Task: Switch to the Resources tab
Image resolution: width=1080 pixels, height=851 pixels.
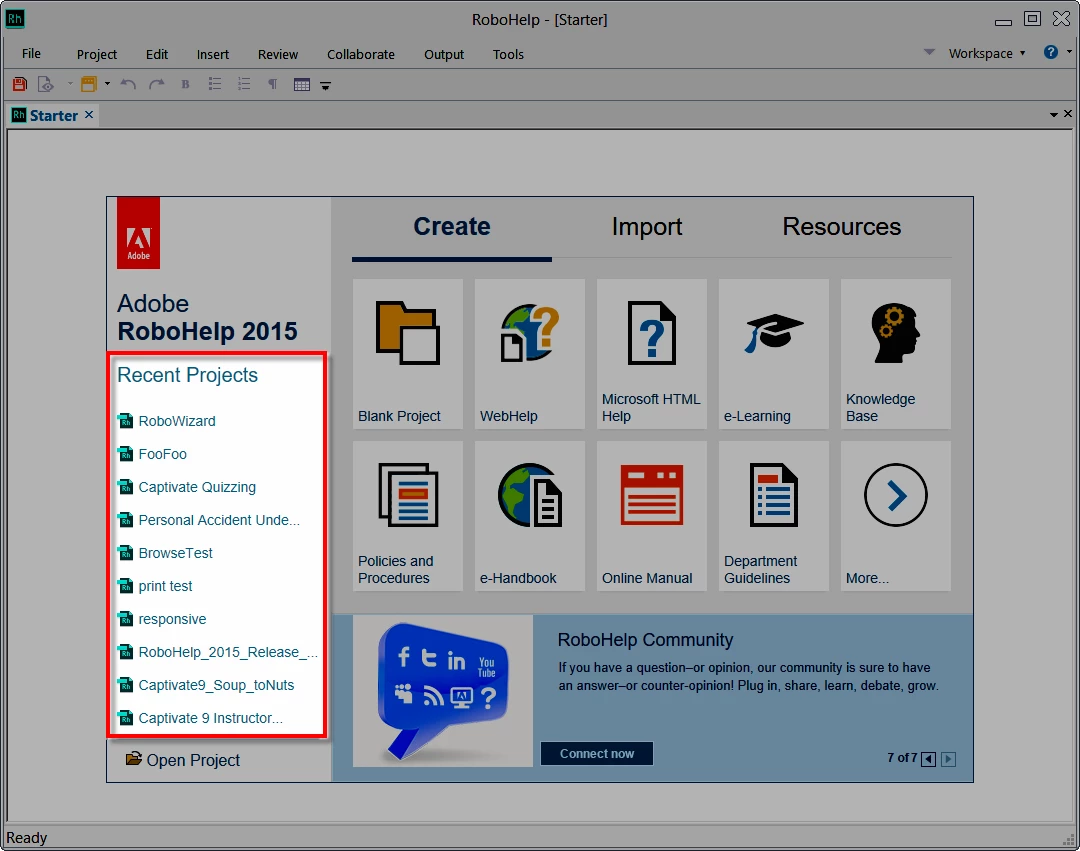Action: point(842,227)
